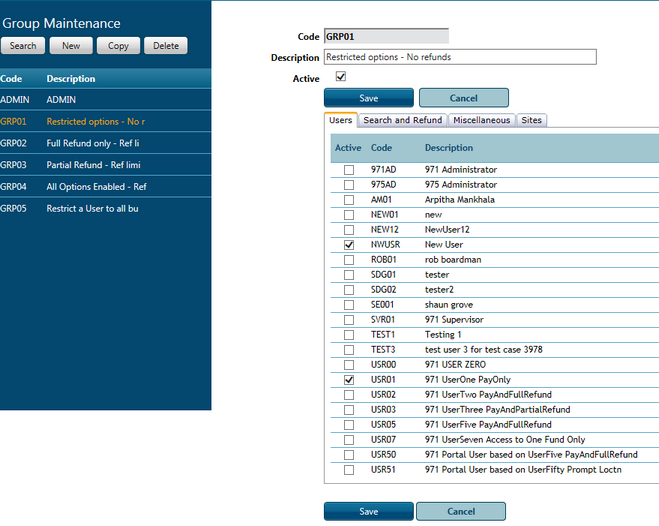
Task: Select the ADMIN group row
Action: click(x=105, y=100)
